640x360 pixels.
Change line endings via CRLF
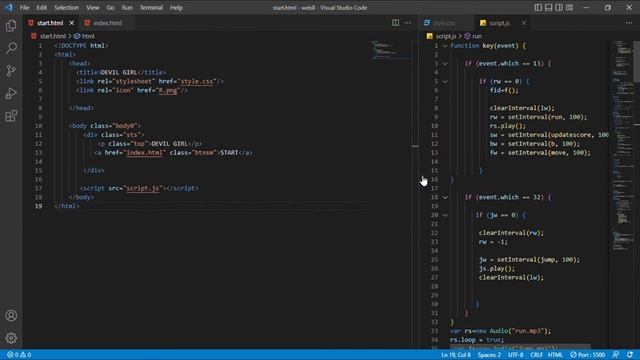click(536, 355)
